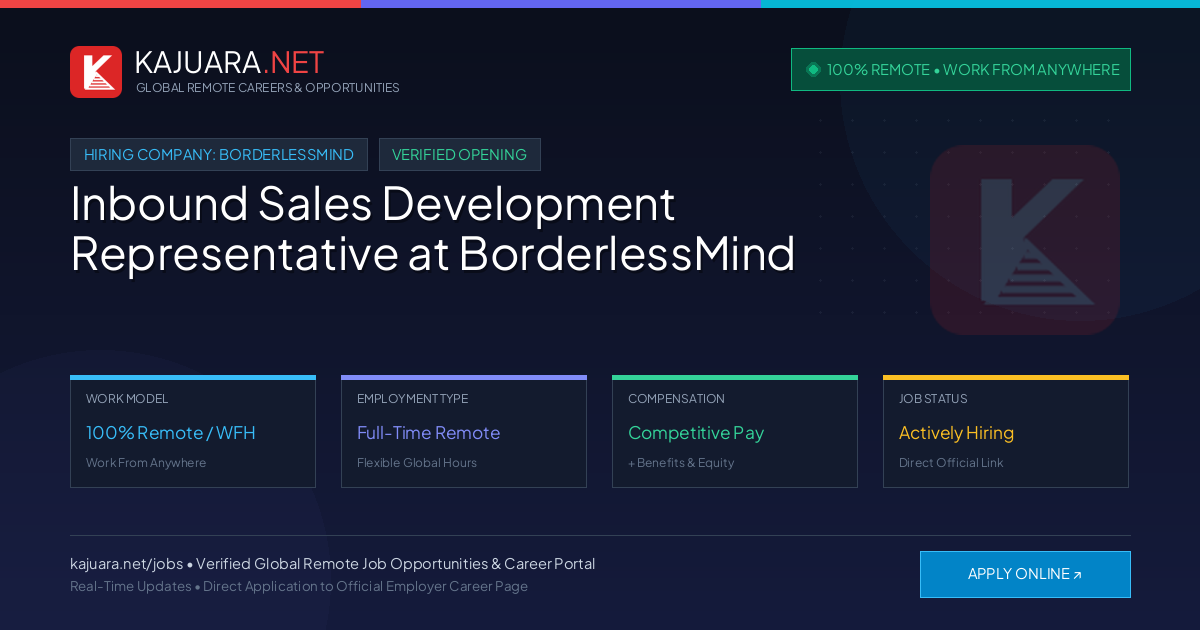Click the kajuara.net/jobs link text
Screen dimensions: 1200x630
tap(126, 564)
